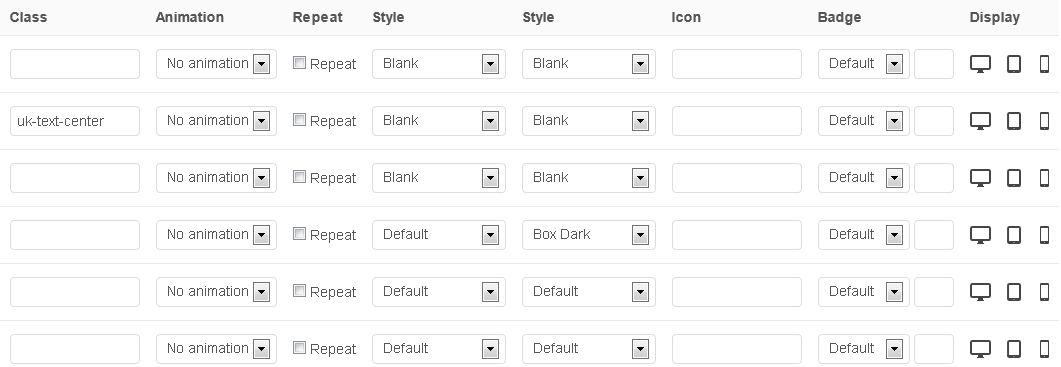Tick Repeat checkbox in the Box Dark row
The image size is (1061, 367).
(x=299, y=234)
